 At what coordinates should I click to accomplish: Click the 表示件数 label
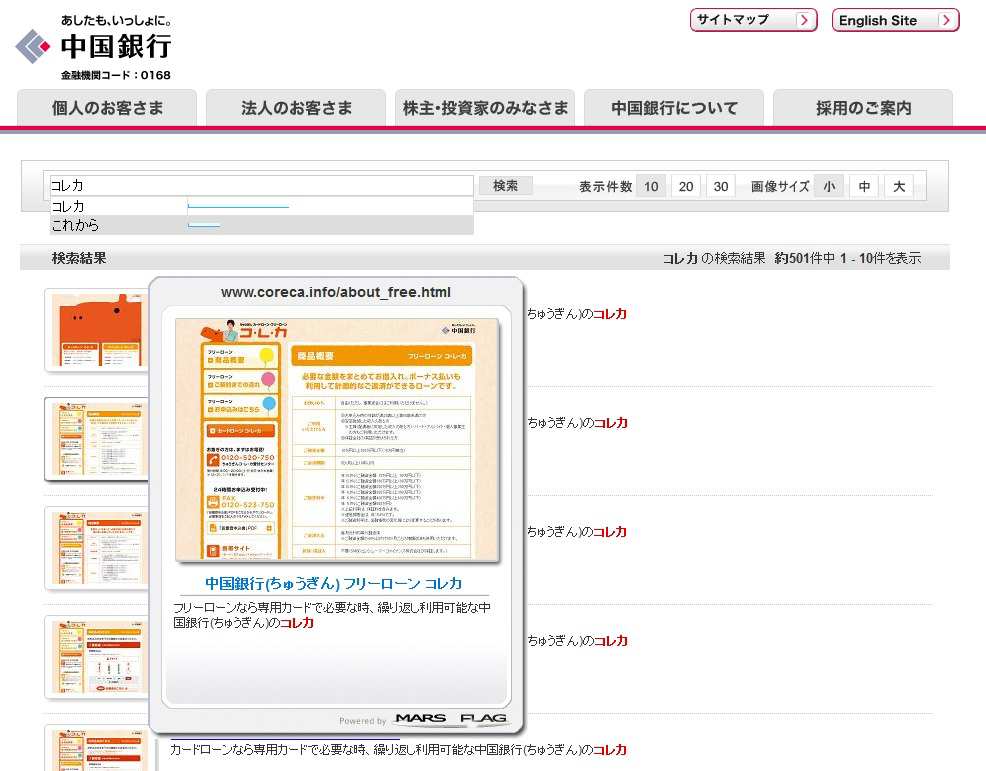coord(606,186)
